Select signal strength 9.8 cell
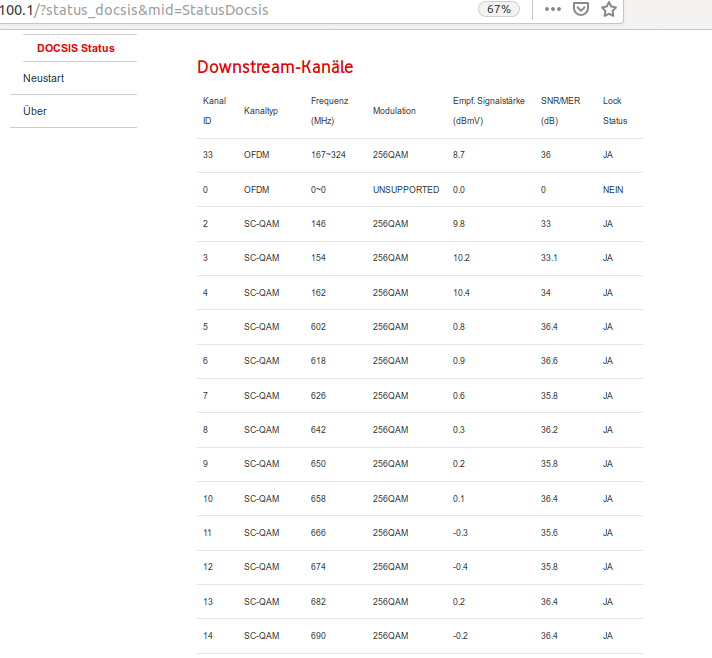The height and width of the screenshot is (658, 712). point(459,224)
